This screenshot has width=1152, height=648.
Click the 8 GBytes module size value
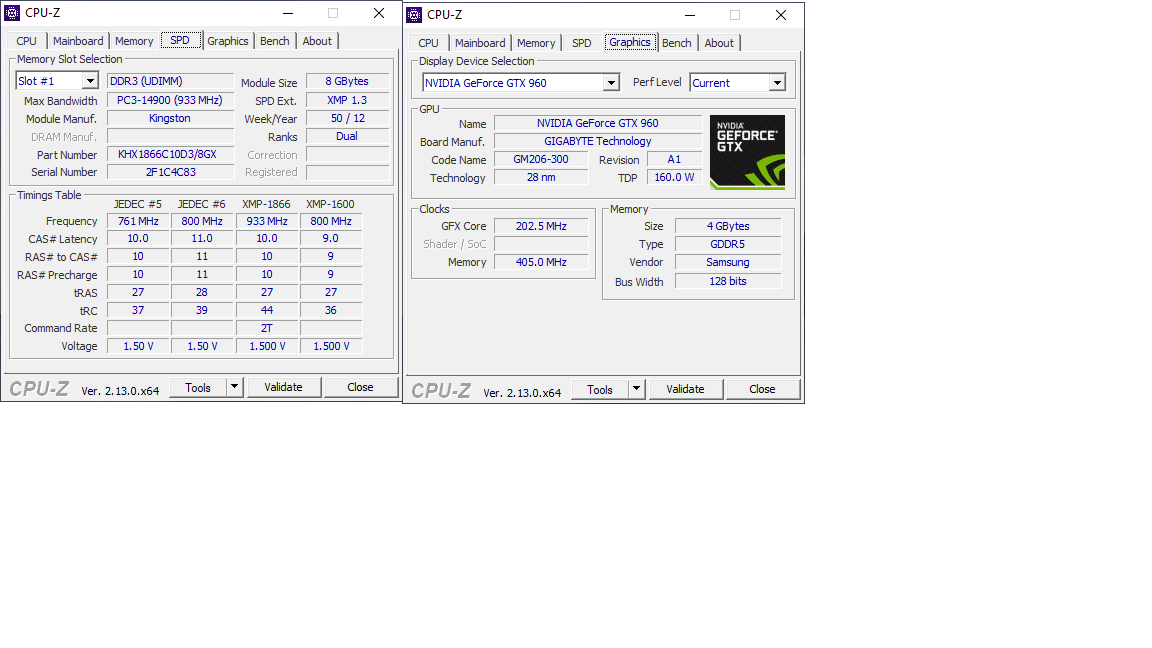click(x=347, y=82)
